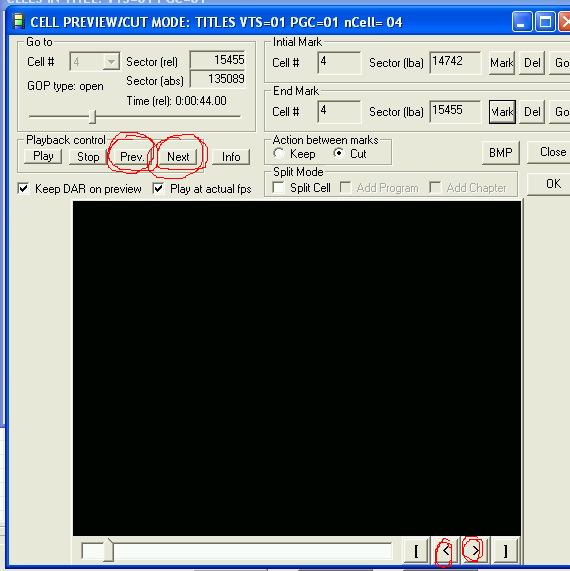Stop playback with the Stop button
The height and width of the screenshot is (571, 570).
(88, 157)
